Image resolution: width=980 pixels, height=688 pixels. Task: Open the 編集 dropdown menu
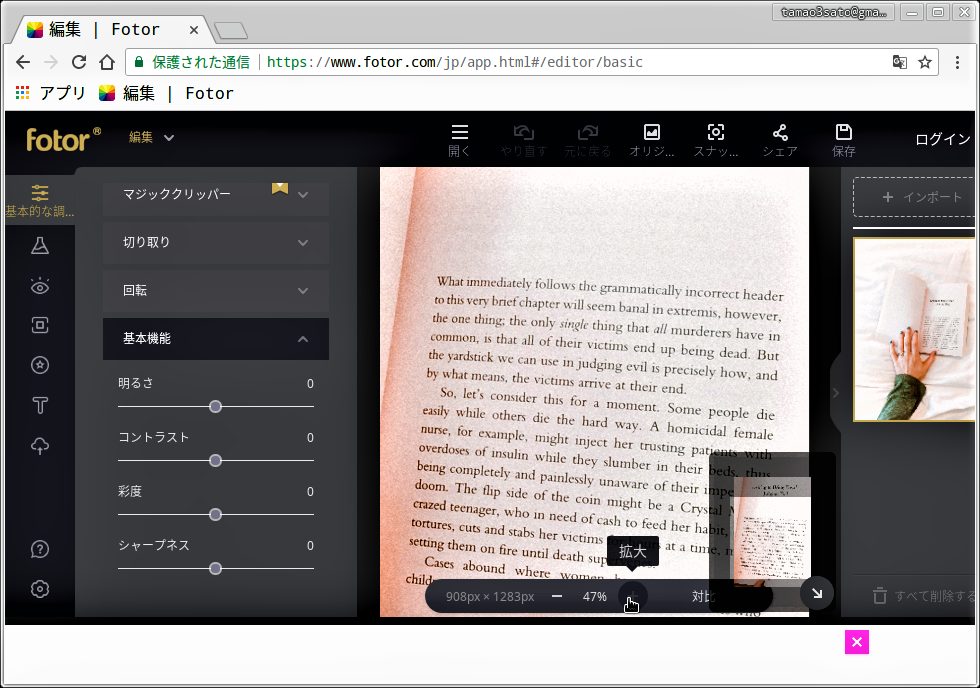coord(151,137)
